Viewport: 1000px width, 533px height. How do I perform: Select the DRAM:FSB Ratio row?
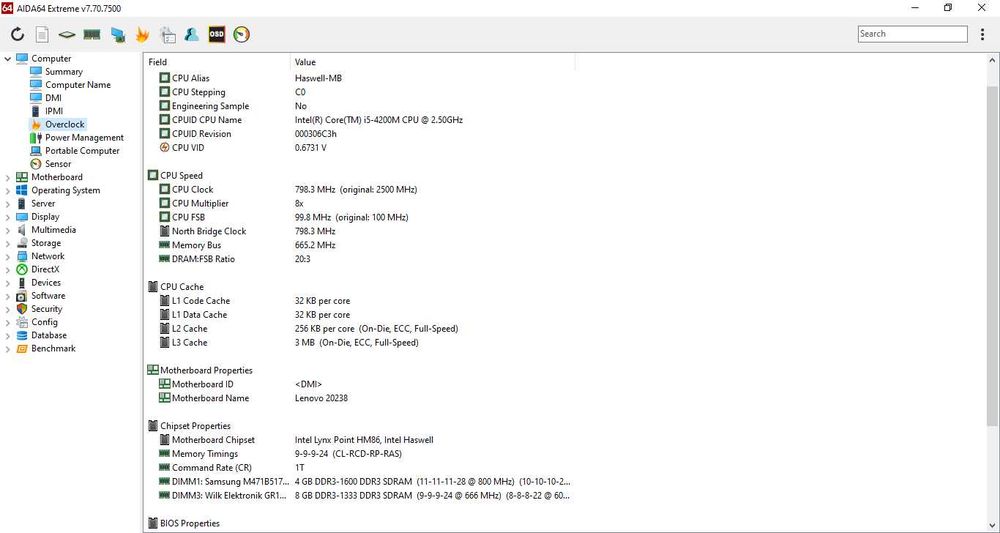tap(360, 259)
